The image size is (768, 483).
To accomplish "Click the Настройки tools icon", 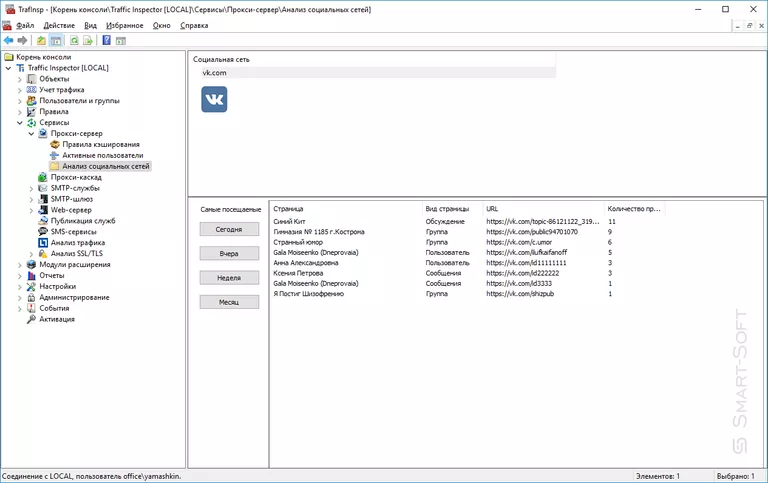I will point(31,286).
